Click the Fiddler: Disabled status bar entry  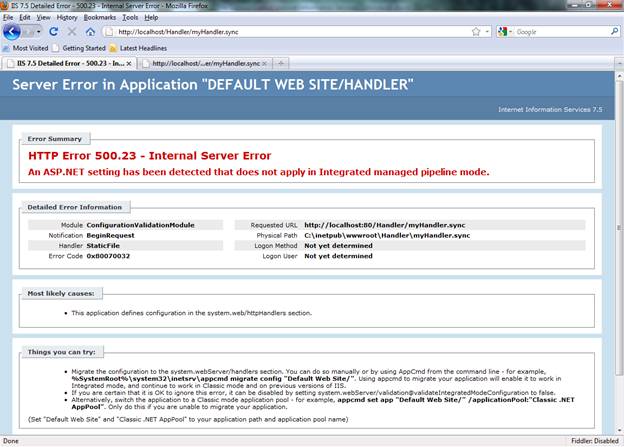[595, 441]
